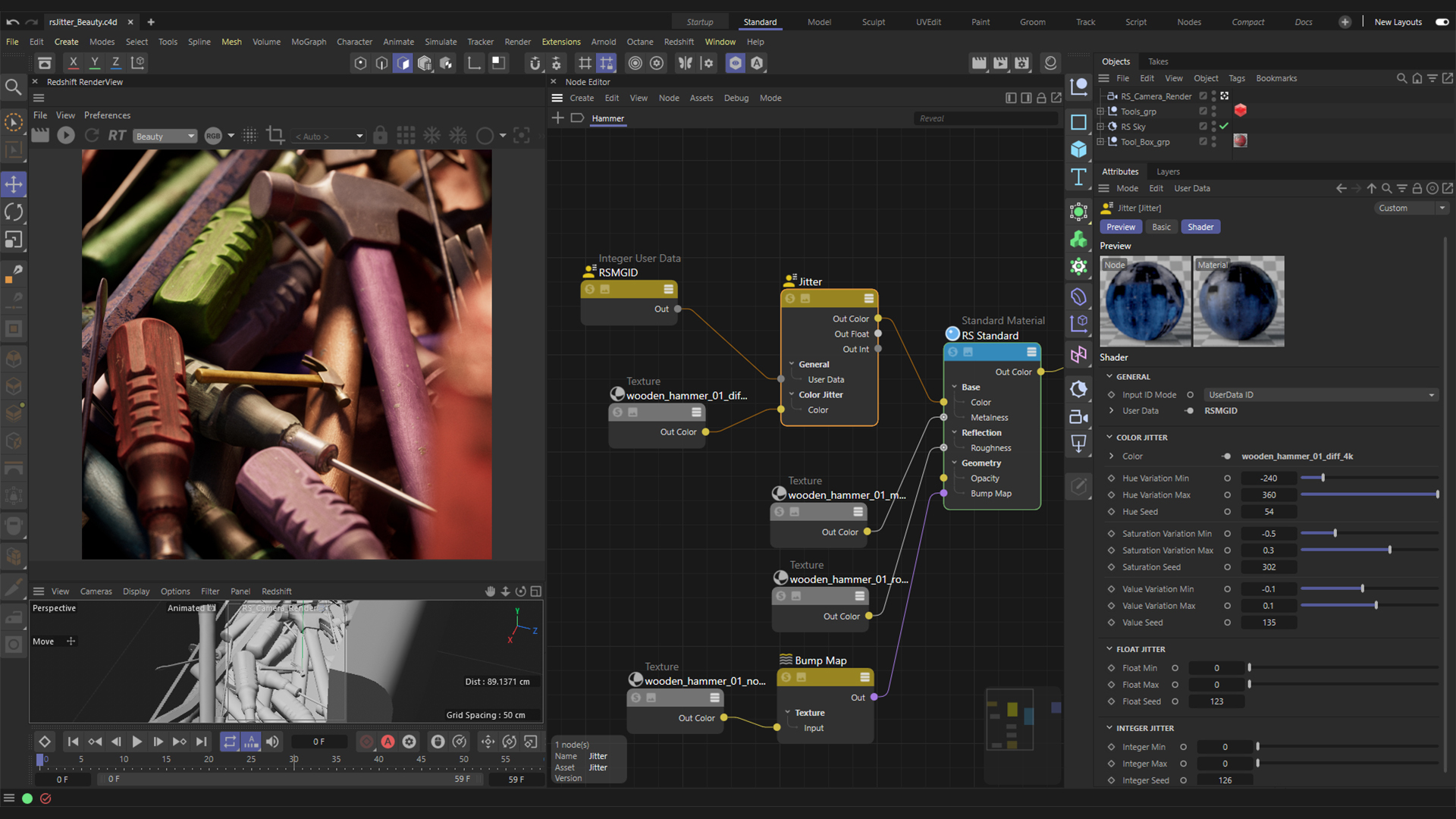The width and height of the screenshot is (1456, 819).
Task: Select the Rotate tool in left toolbar
Action: pyautogui.click(x=14, y=212)
